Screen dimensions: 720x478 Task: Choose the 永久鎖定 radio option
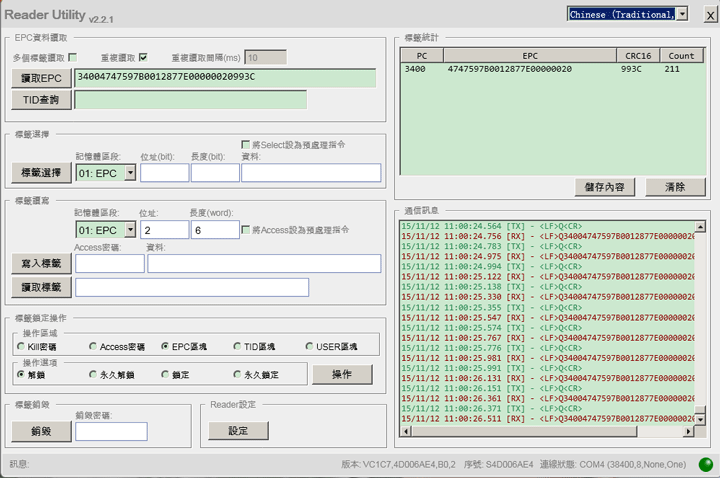tap(237, 374)
